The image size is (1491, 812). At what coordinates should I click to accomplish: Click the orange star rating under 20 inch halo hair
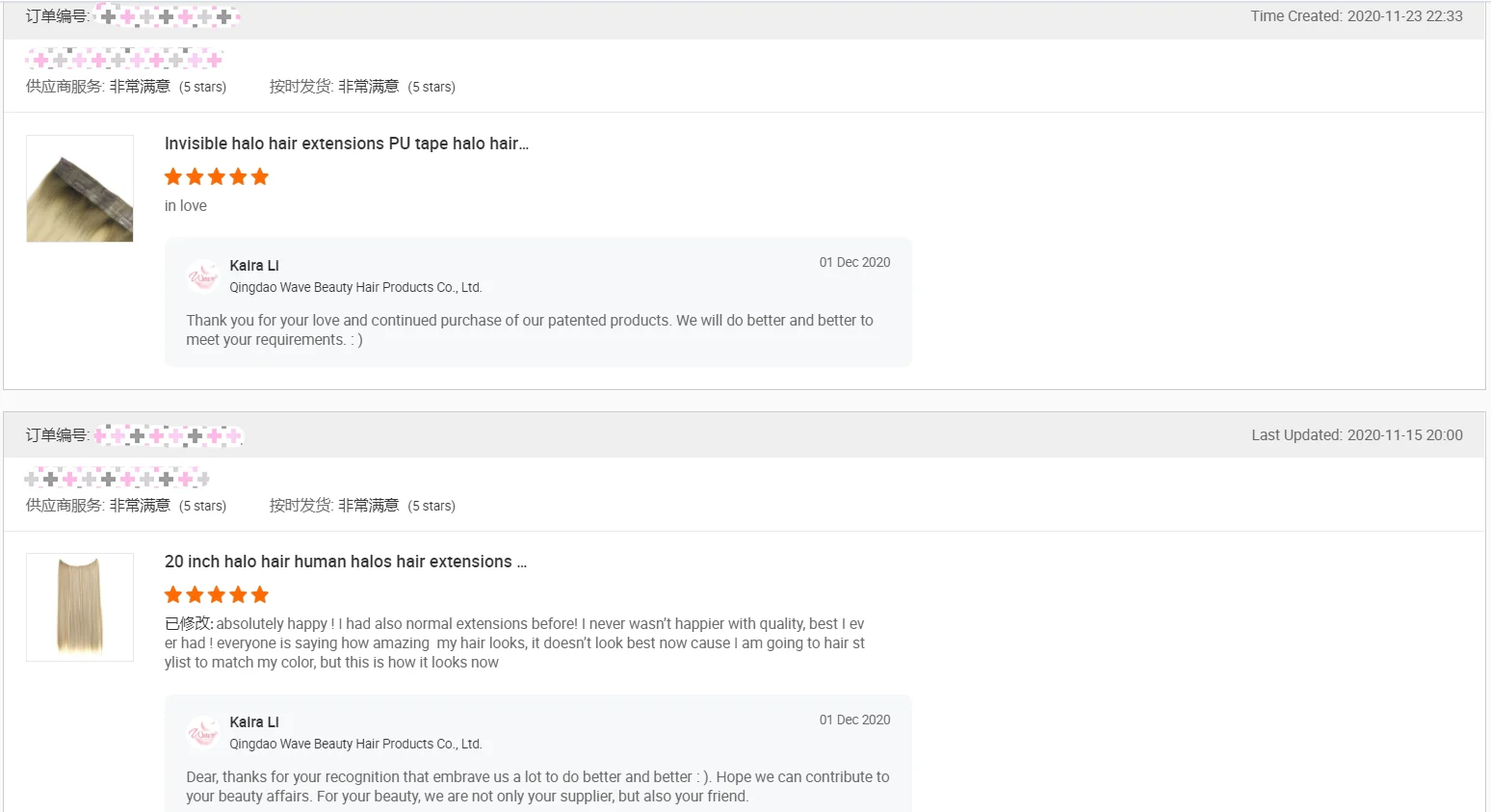(x=217, y=595)
